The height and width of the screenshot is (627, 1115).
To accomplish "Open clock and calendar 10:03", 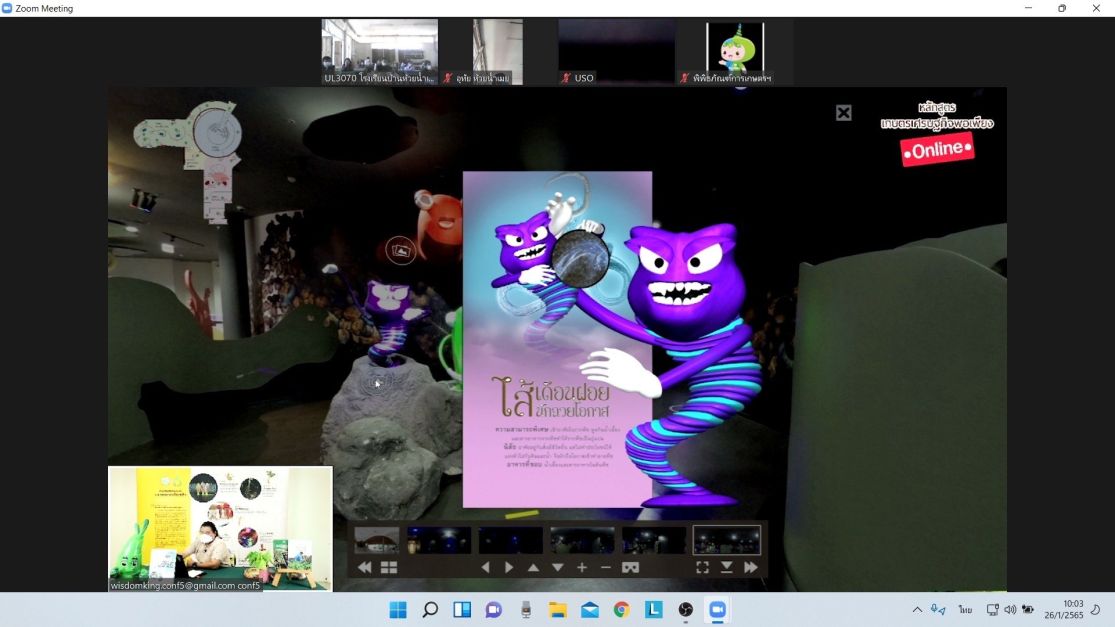I will coord(1064,610).
